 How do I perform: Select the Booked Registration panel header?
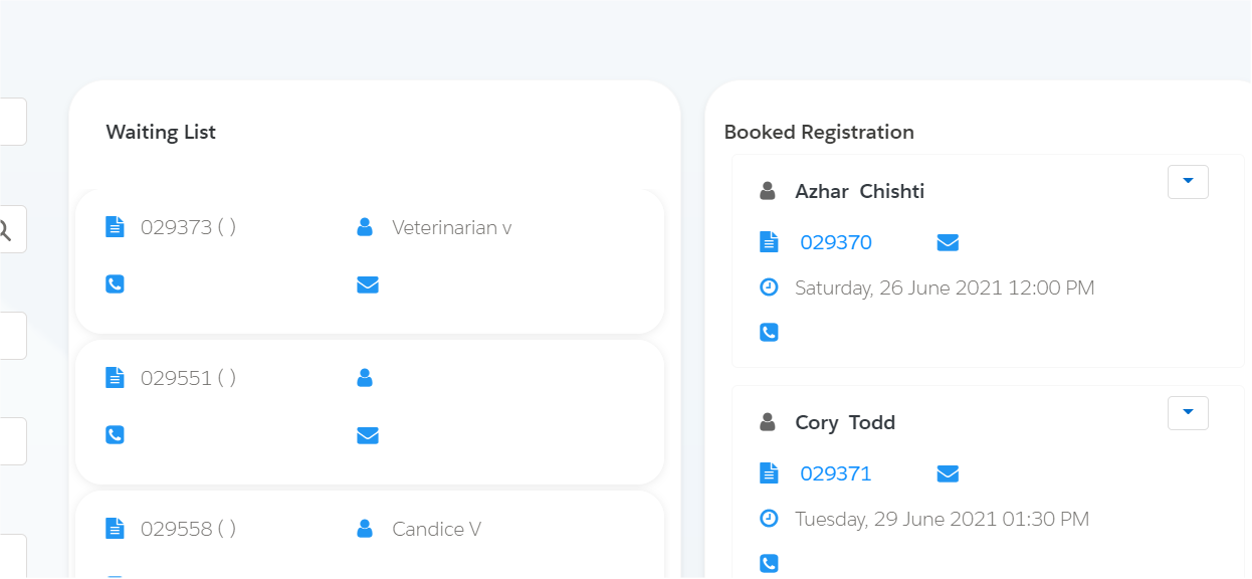pyautogui.click(x=820, y=131)
